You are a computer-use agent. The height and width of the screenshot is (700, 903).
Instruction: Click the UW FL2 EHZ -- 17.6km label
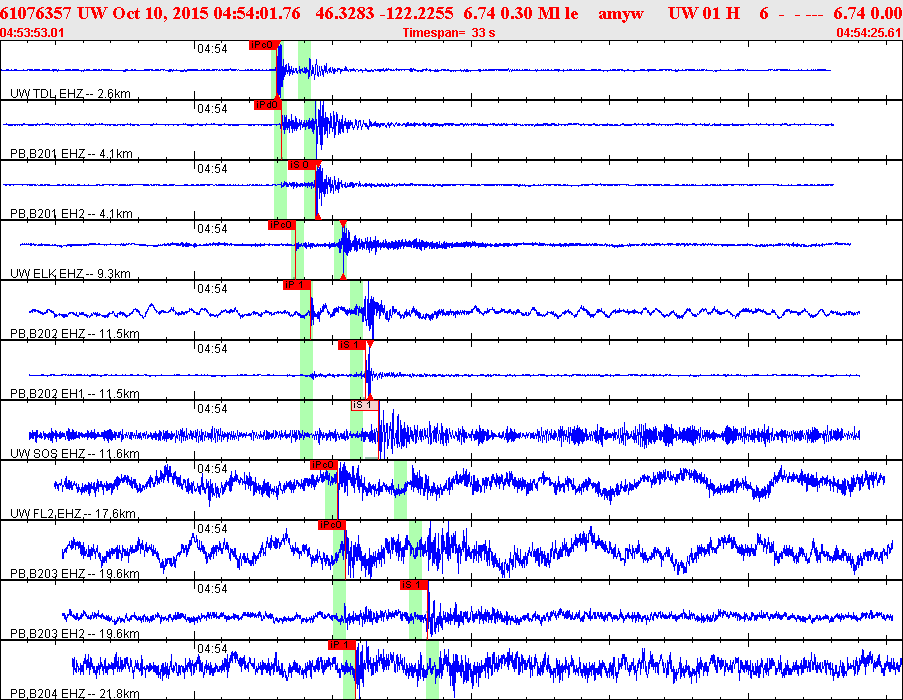pyautogui.click(x=73, y=513)
